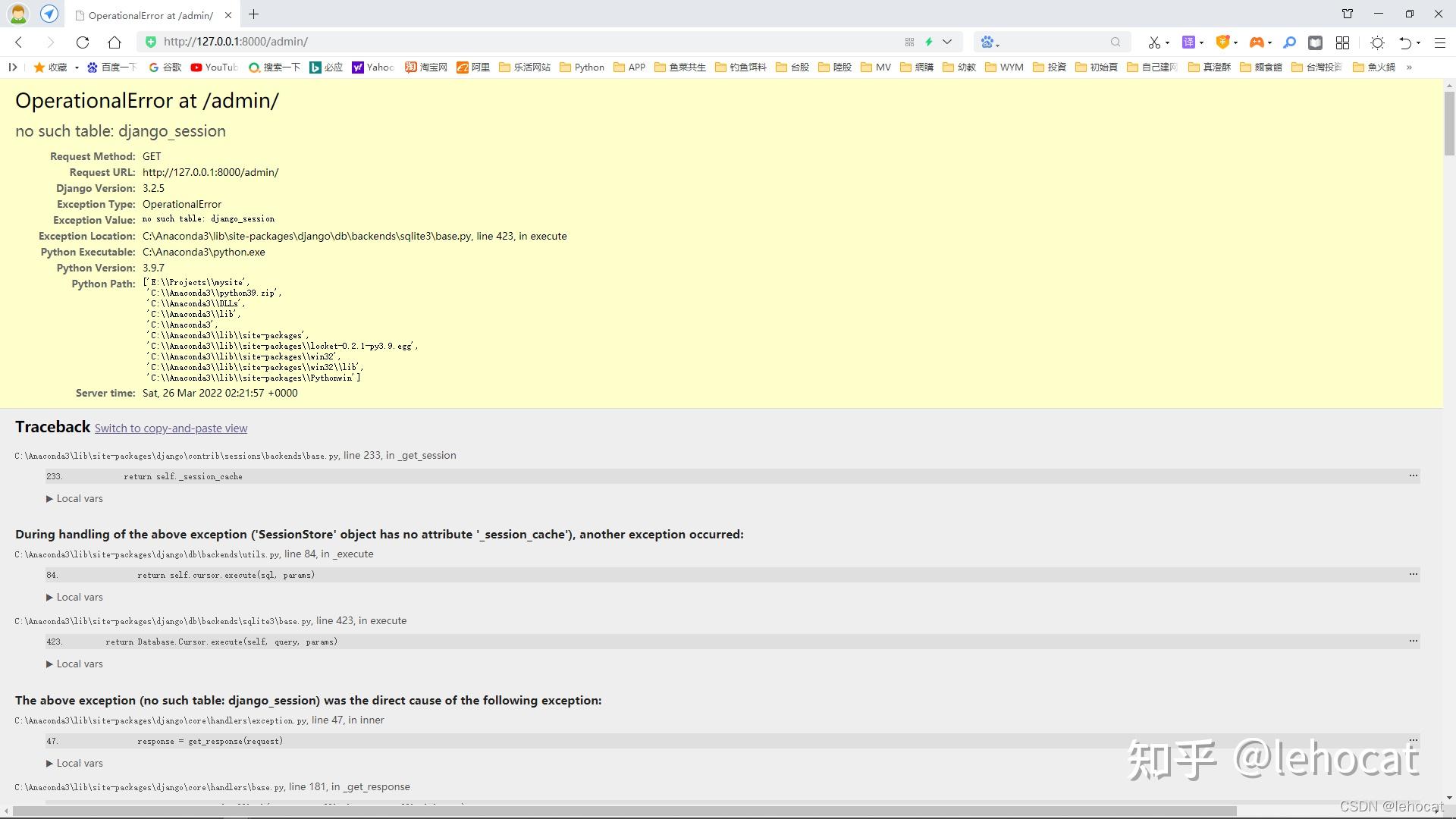Open the screenshot scissors tool
The image size is (1456, 819).
pos(1153,42)
